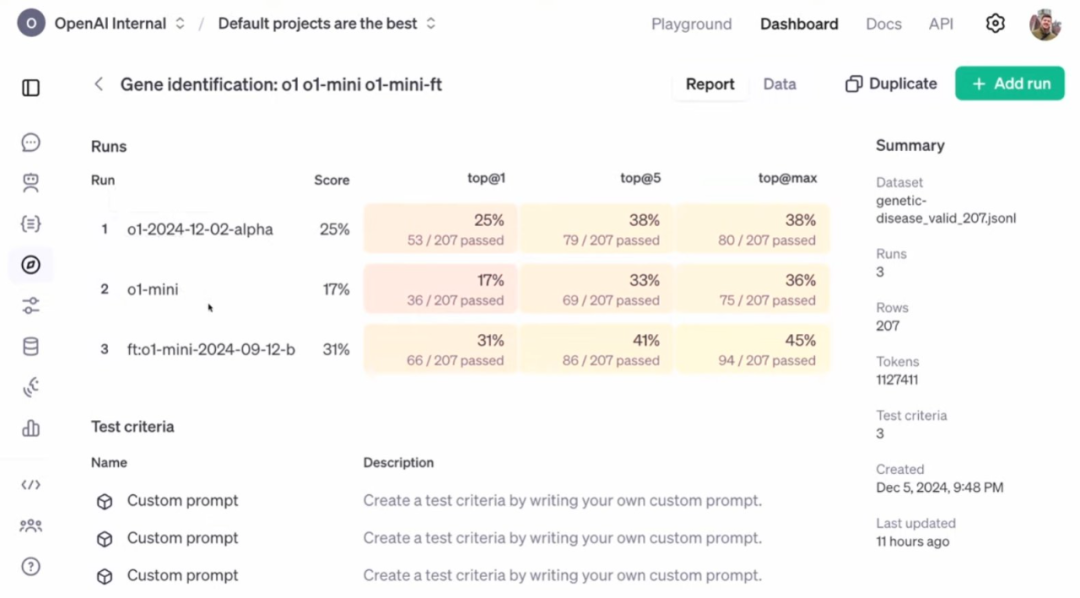Open the chat bubble icon in sidebar
This screenshot has height=598, width=1080.
pyautogui.click(x=31, y=143)
